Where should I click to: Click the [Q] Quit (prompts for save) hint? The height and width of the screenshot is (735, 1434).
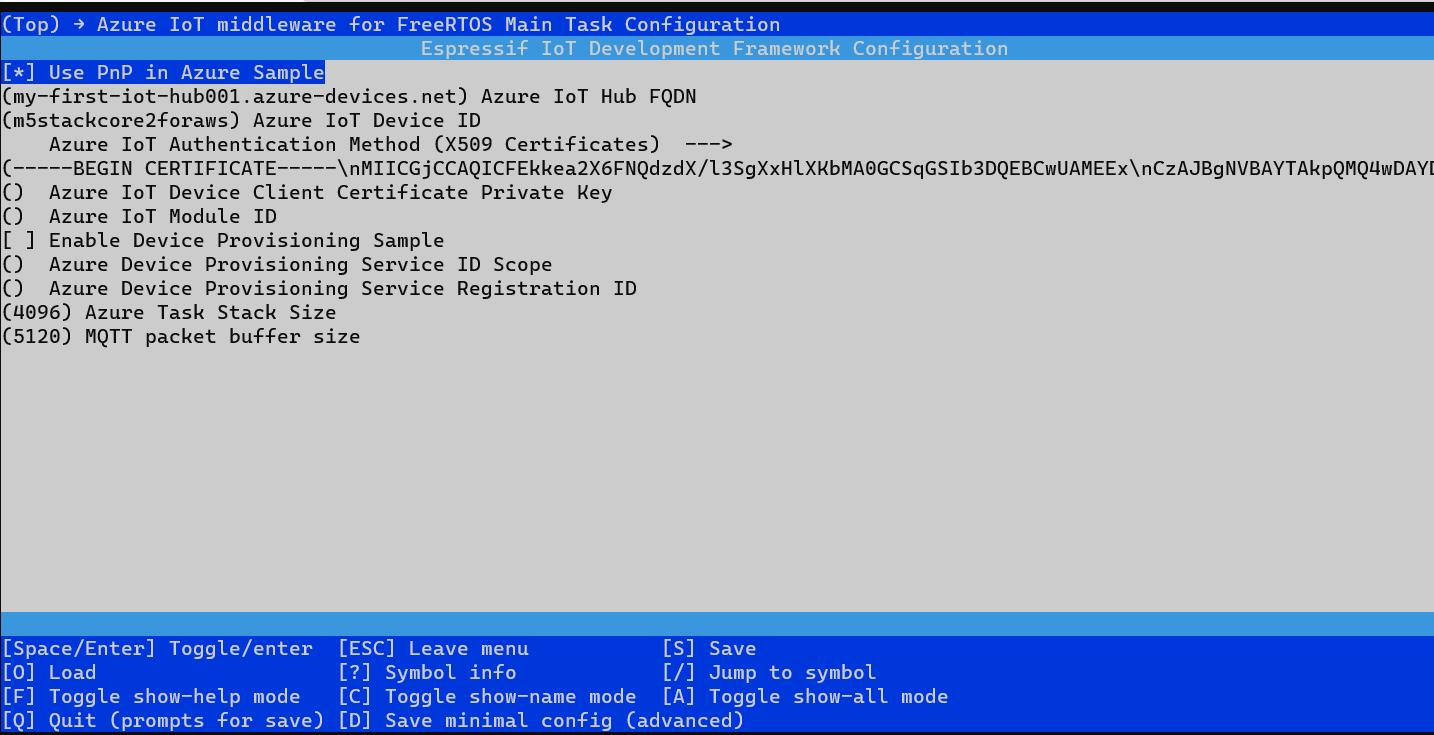pos(163,720)
